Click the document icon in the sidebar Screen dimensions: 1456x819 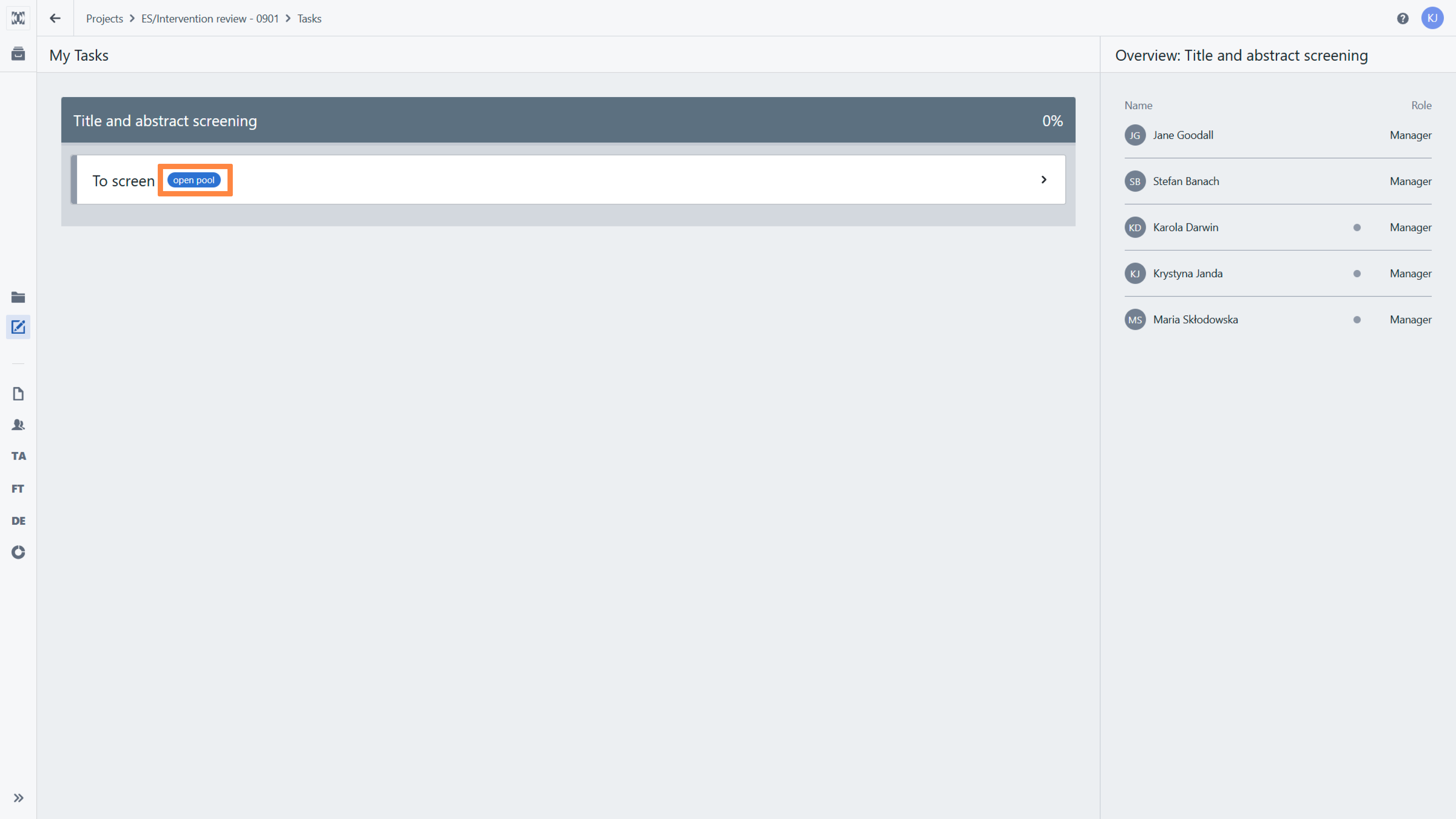[17, 394]
